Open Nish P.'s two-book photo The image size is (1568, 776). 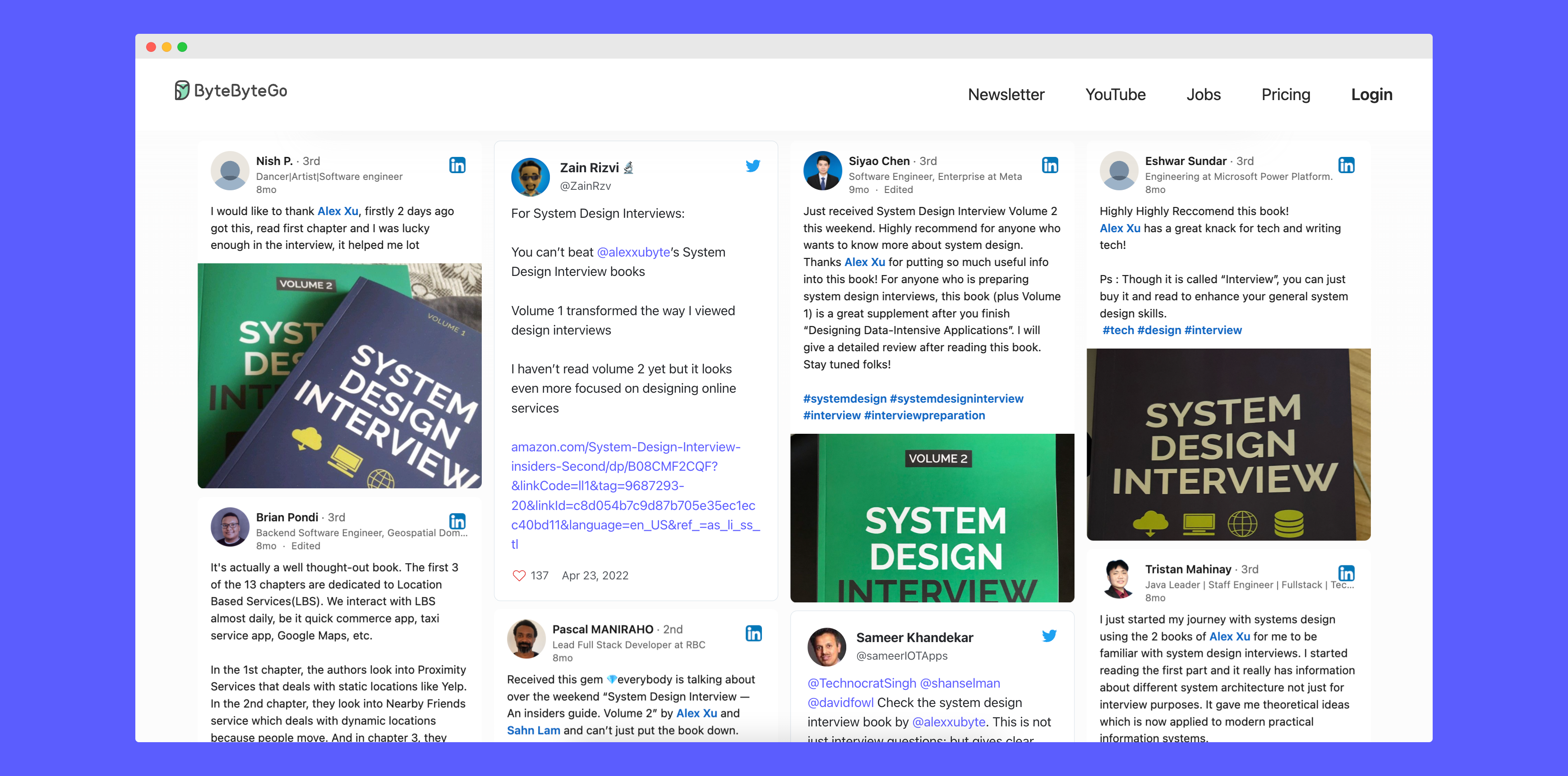click(340, 376)
